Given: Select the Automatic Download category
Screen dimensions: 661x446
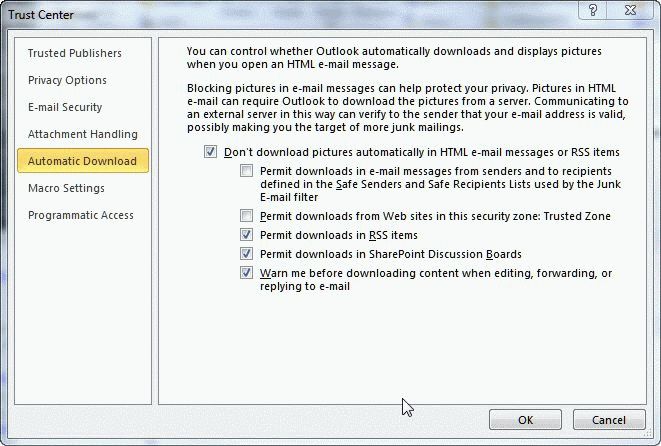Looking at the screenshot, I should coord(82,161).
